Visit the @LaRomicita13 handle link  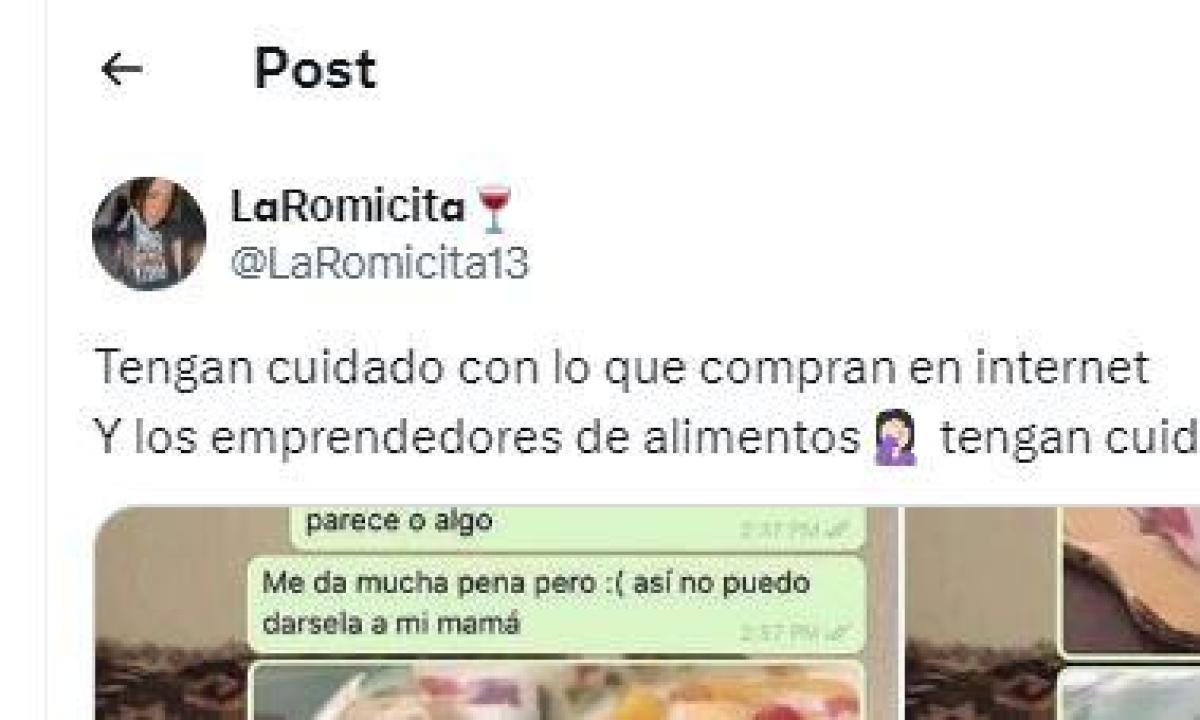pos(380,264)
